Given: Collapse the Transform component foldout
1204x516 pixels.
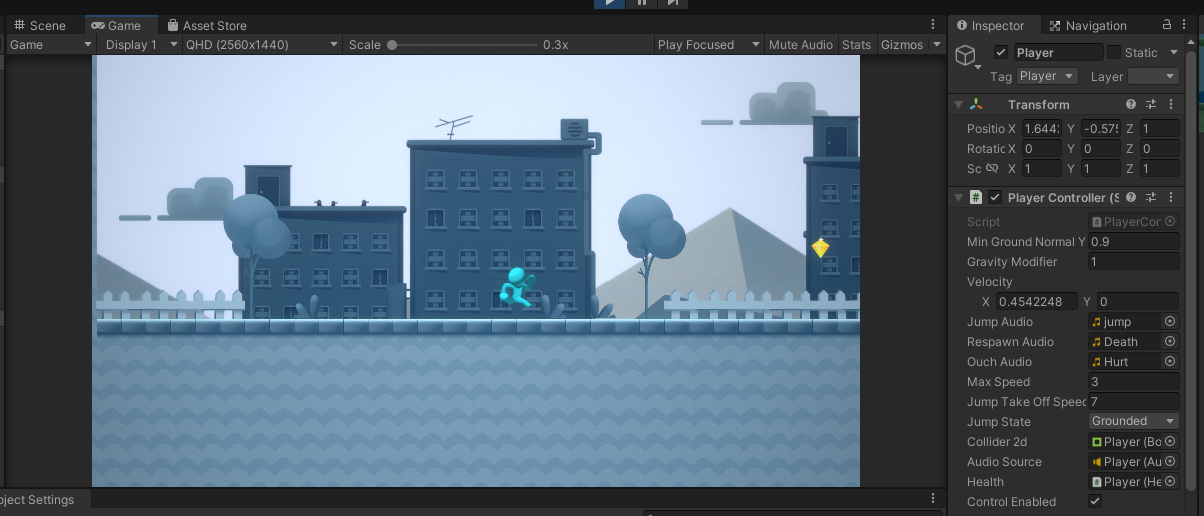Looking at the screenshot, I should (959, 105).
